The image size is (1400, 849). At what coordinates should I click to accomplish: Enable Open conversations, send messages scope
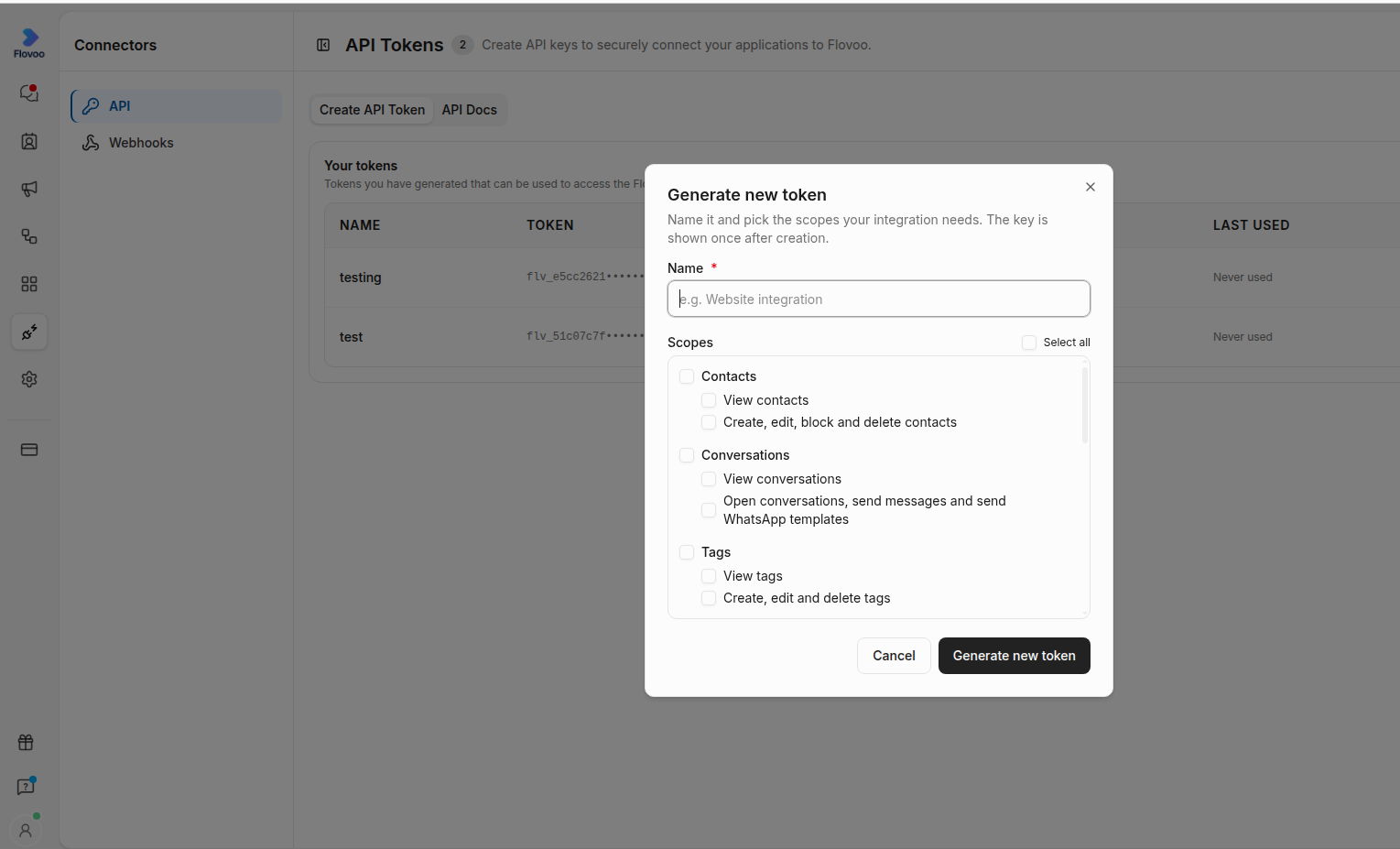pyautogui.click(x=709, y=510)
